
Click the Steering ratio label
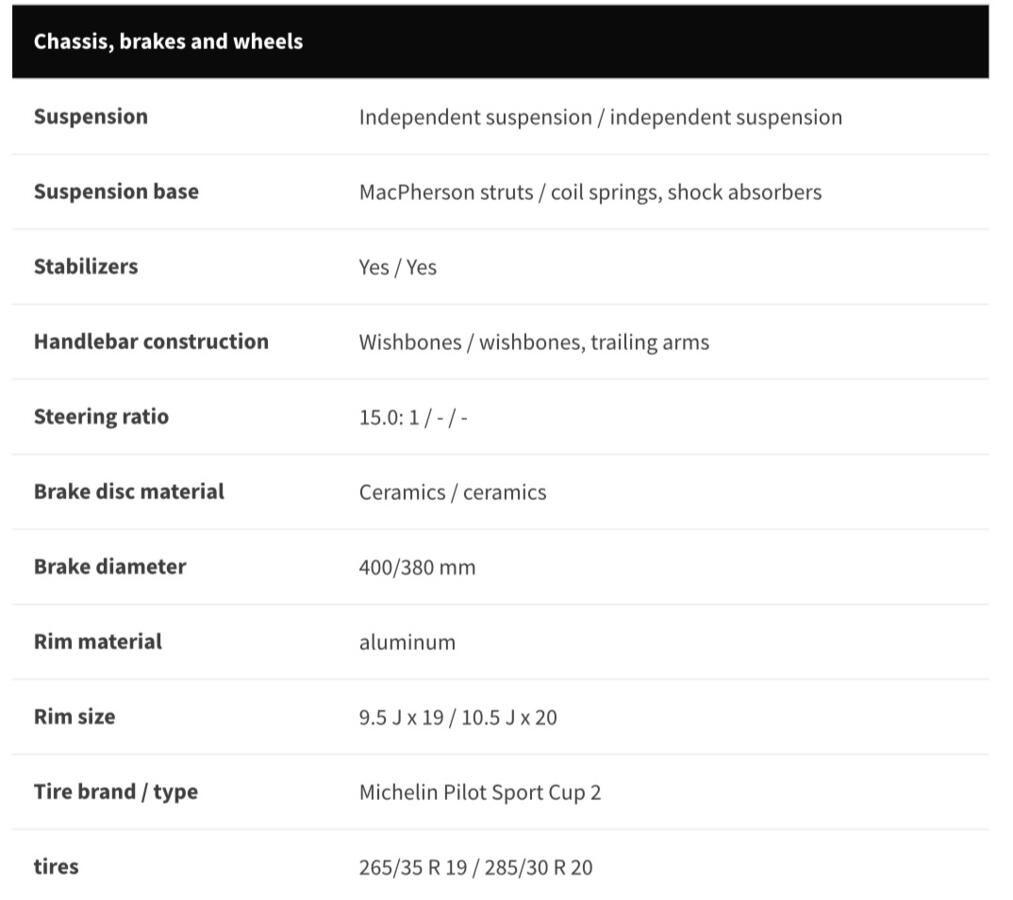pos(101,417)
